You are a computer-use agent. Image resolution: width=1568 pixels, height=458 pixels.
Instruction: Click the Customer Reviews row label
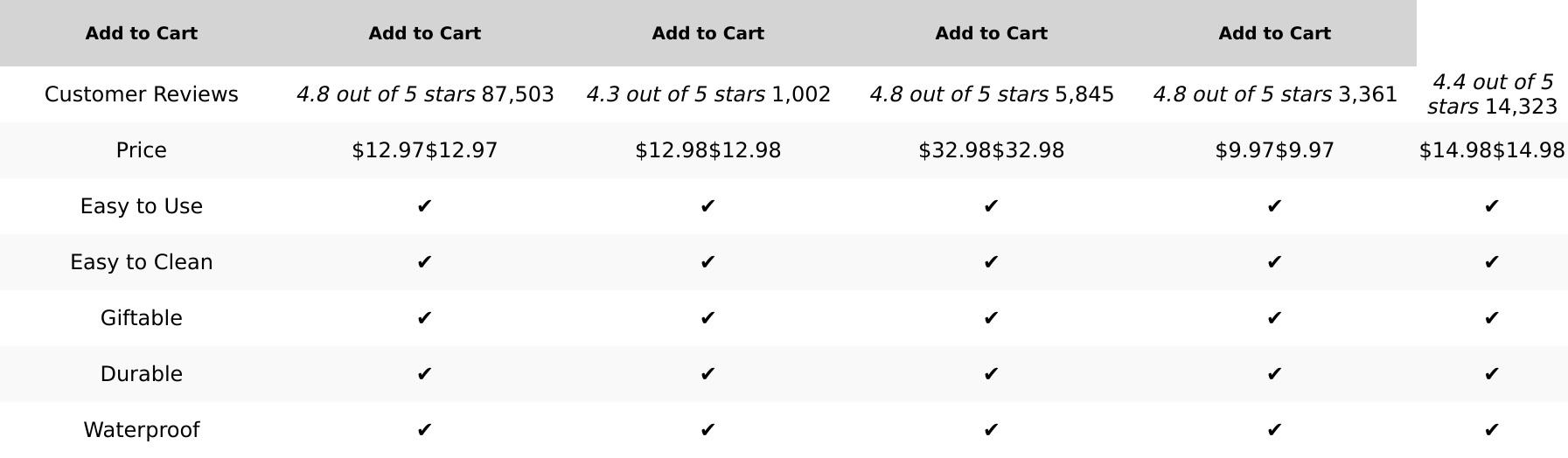[141, 94]
